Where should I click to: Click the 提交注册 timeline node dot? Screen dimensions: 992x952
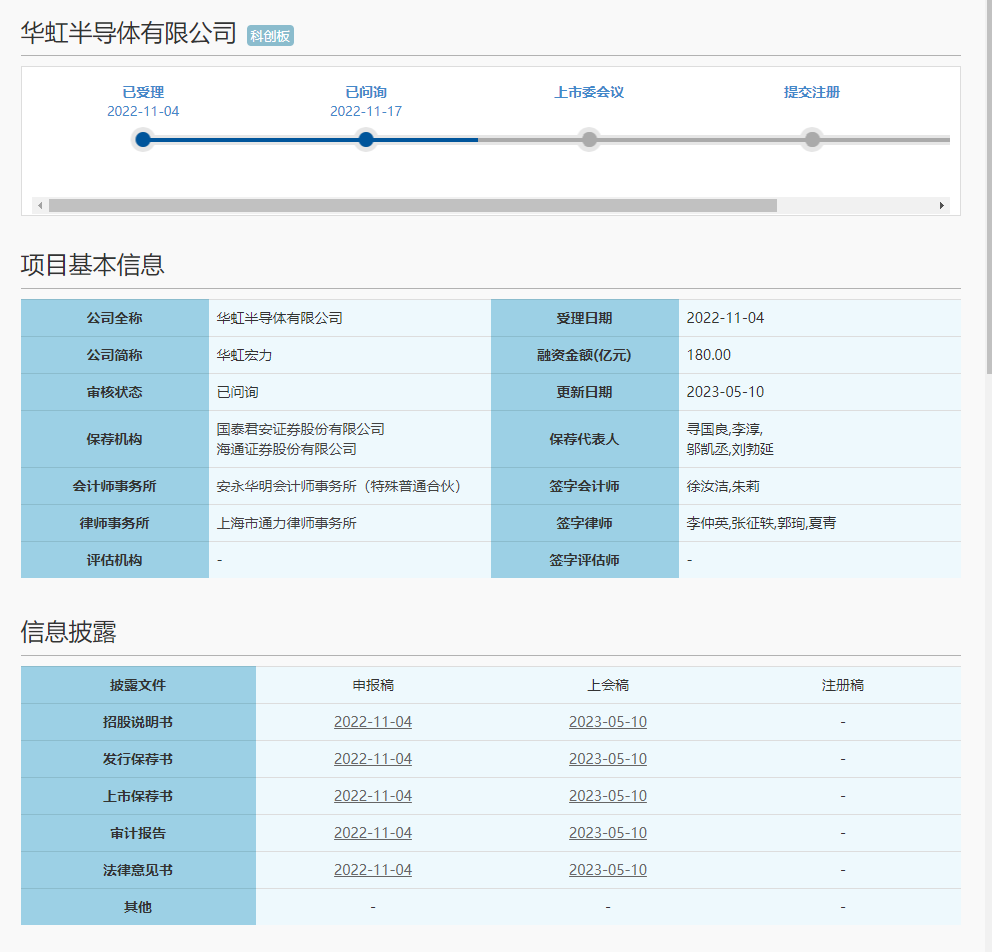(x=812, y=139)
